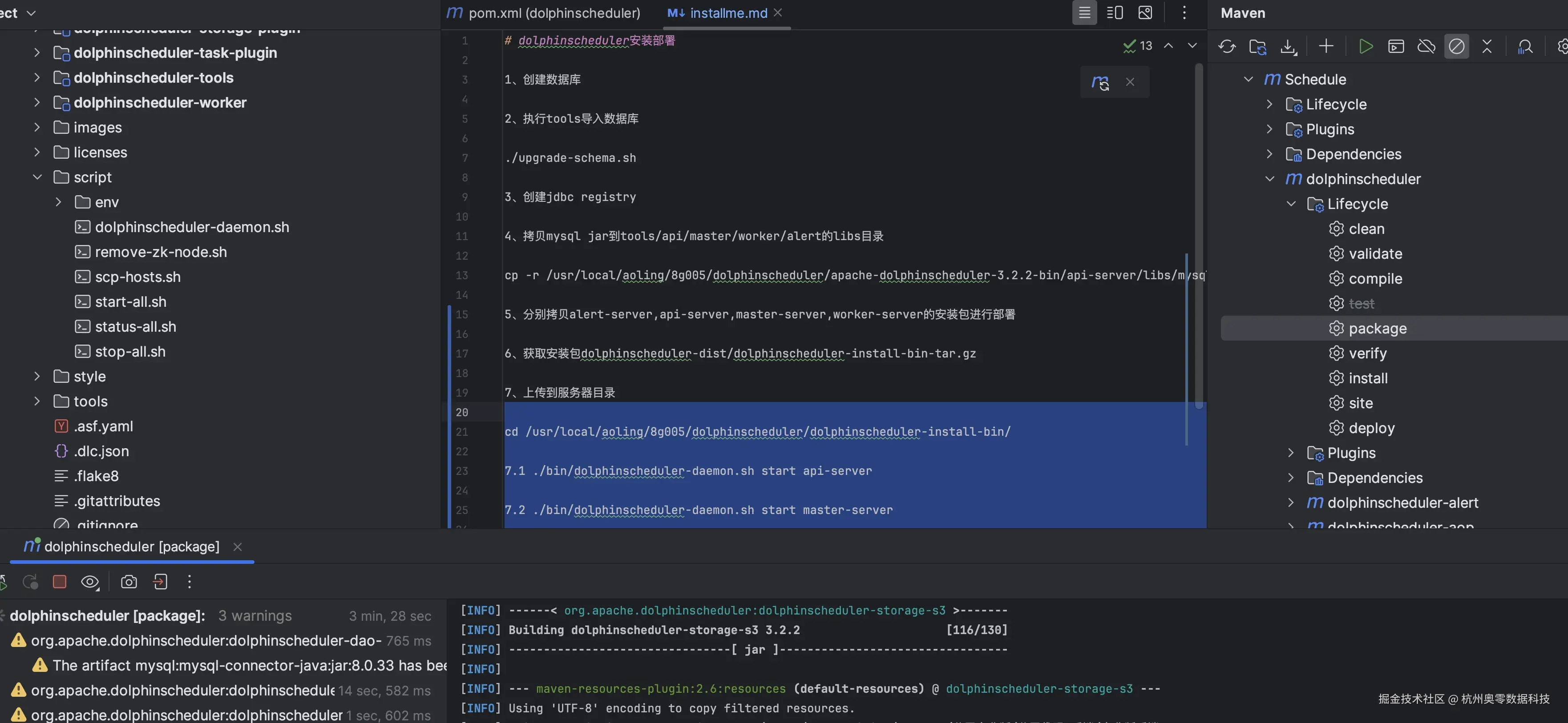
Task: Run the package lifecycle goal
Action: click(1378, 328)
